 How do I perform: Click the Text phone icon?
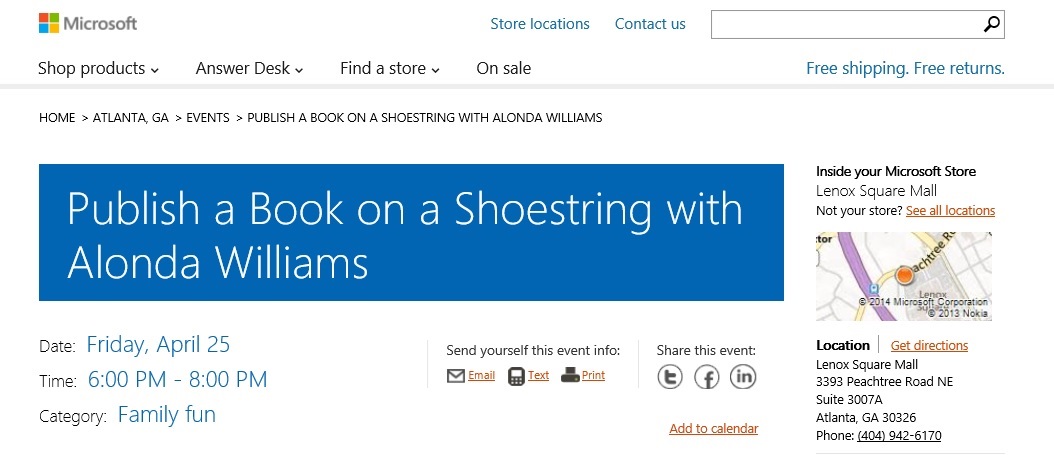pyautogui.click(x=516, y=376)
